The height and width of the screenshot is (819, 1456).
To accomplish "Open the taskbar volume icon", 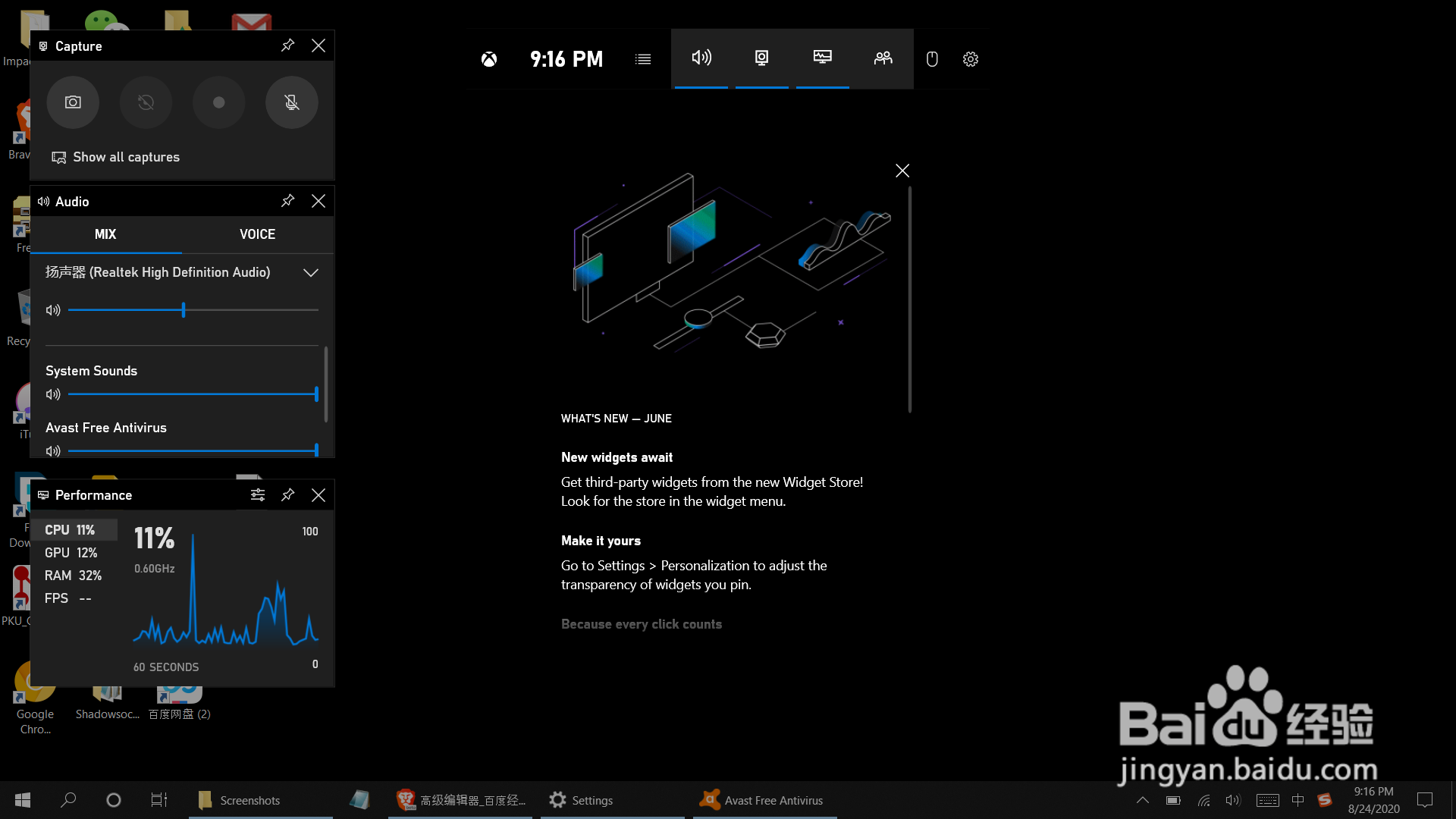I will click(x=1233, y=800).
